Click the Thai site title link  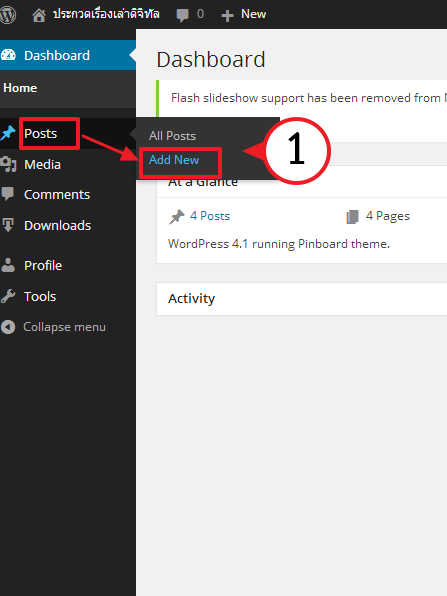point(106,14)
